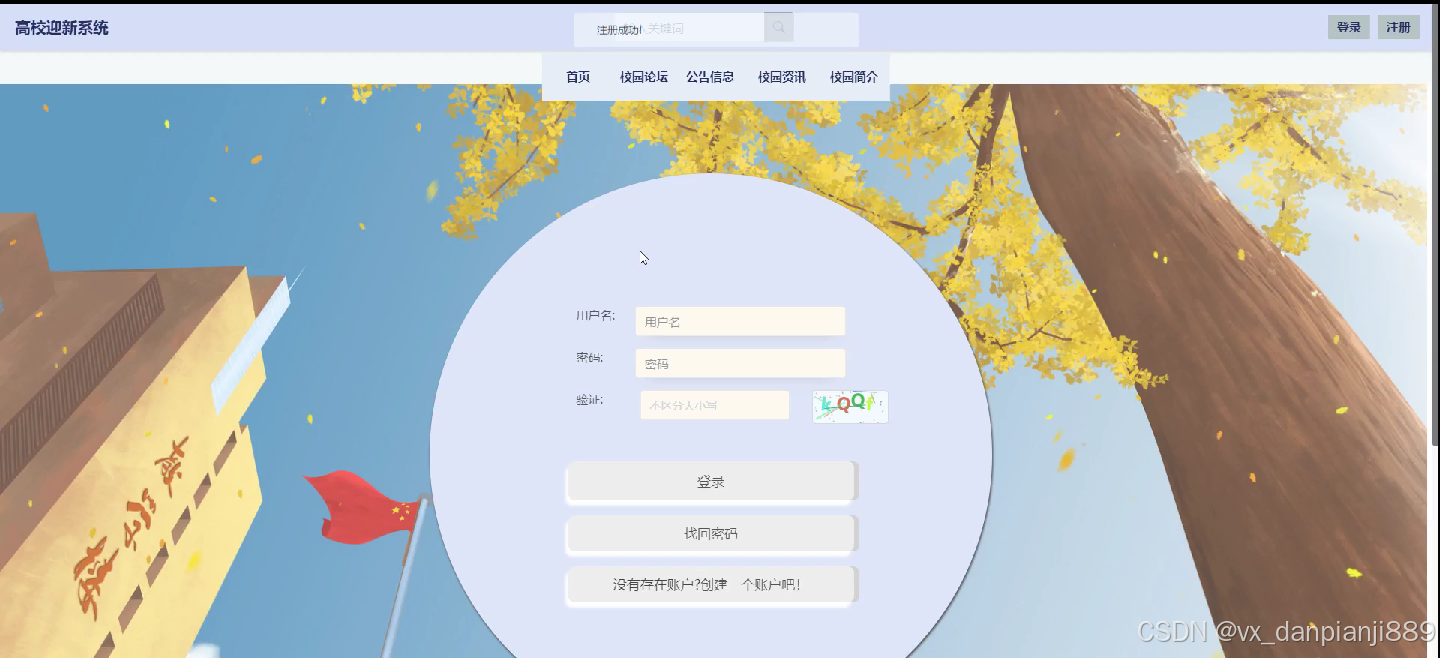1440x658 pixels.
Task: Click the large 登录 submit button
Action: point(711,482)
